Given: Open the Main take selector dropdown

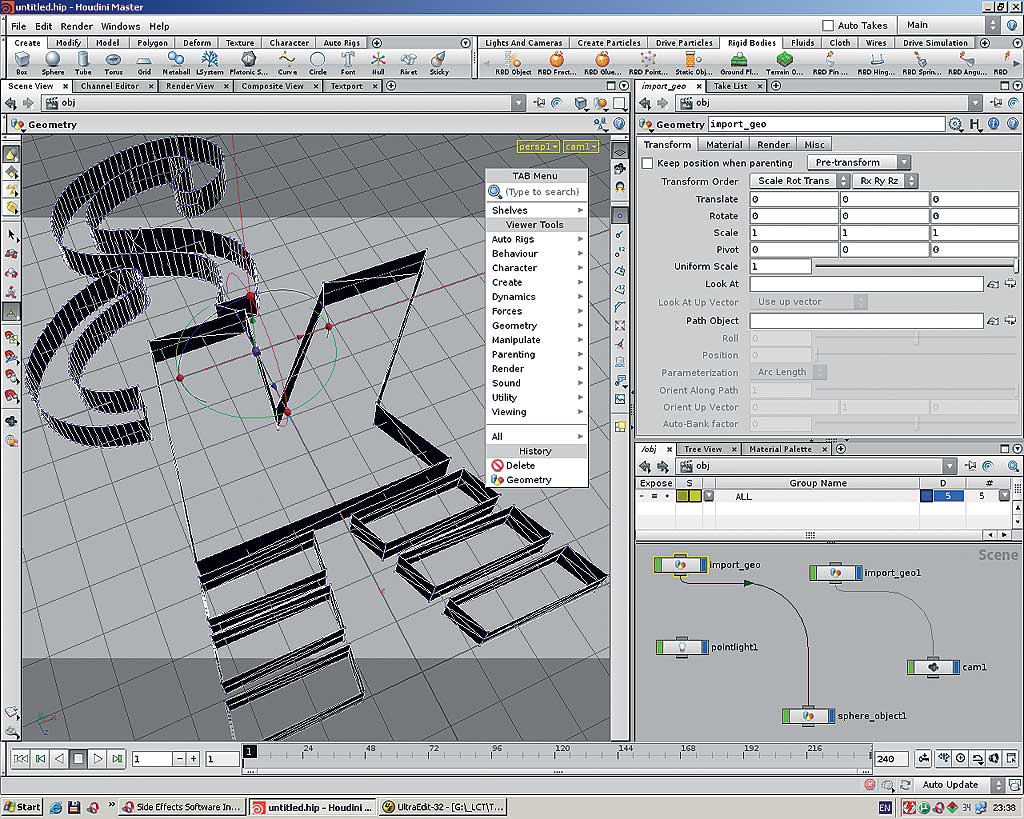Looking at the screenshot, I should coord(951,25).
